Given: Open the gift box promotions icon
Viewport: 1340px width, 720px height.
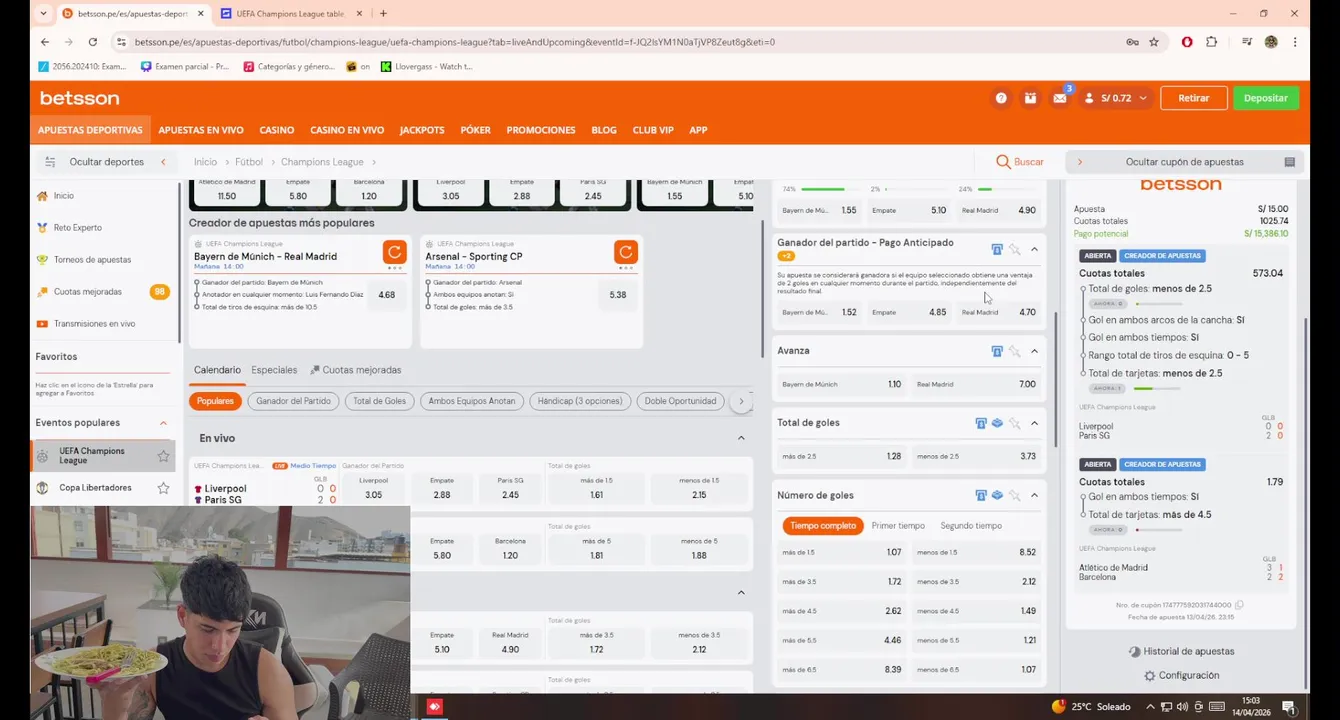Looking at the screenshot, I should (1030, 98).
